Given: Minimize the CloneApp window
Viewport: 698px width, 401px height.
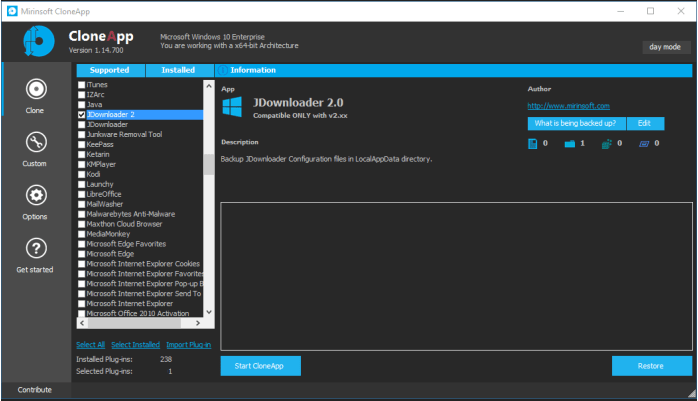Looking at the screenshot, I should tap(621, 11).
